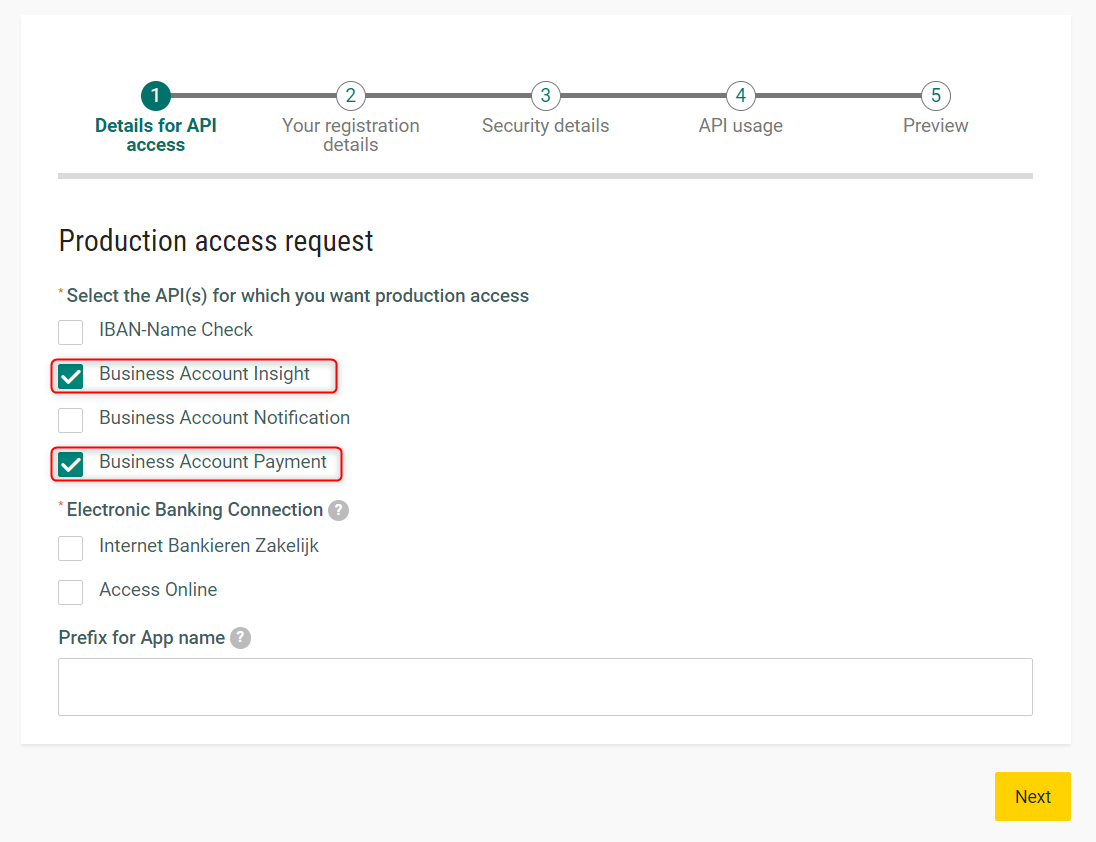Select the Your registration details step label
1096x842 pixels.
coord(350,134)
